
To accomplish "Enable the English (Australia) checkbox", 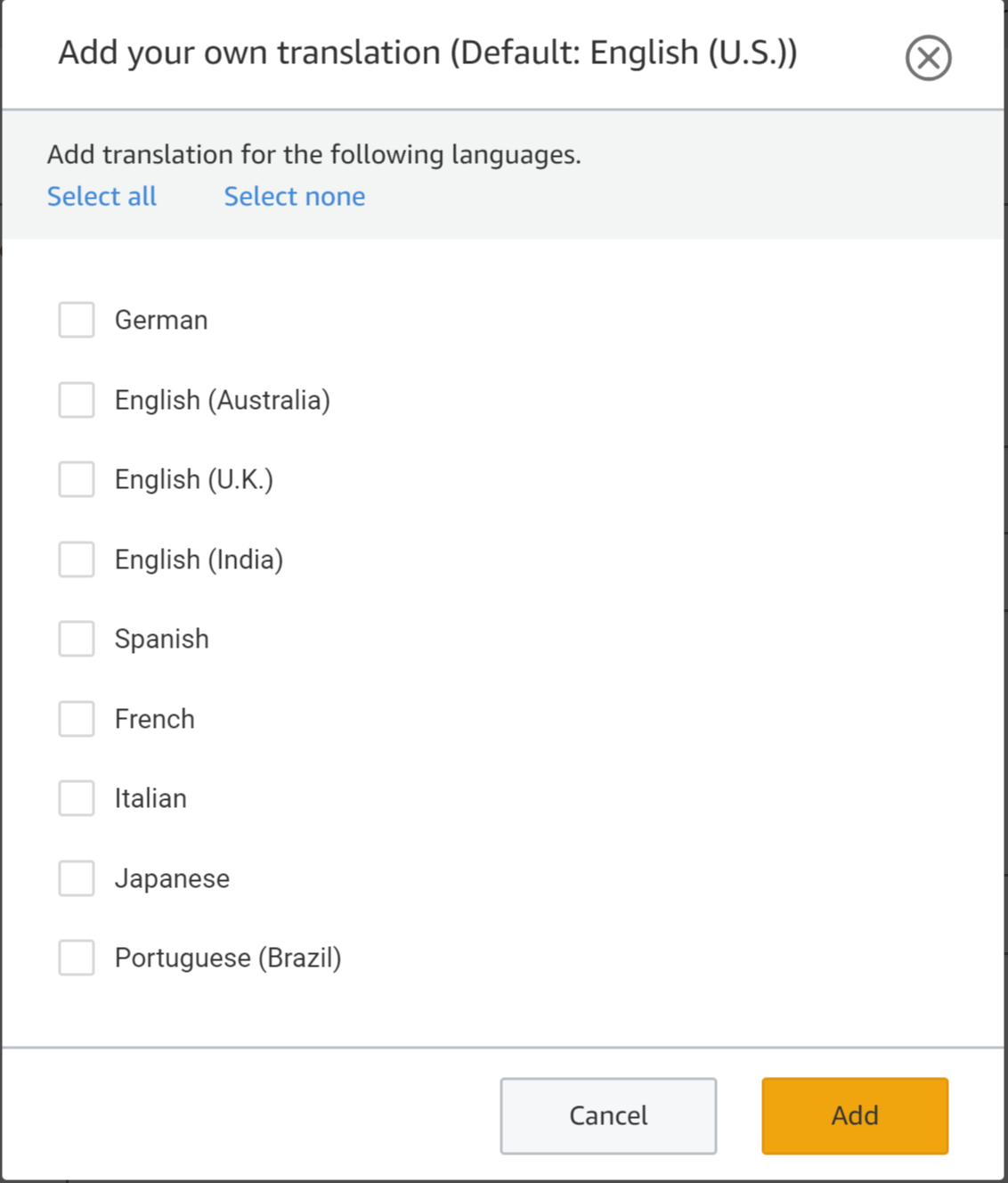I will click(77, 400).
